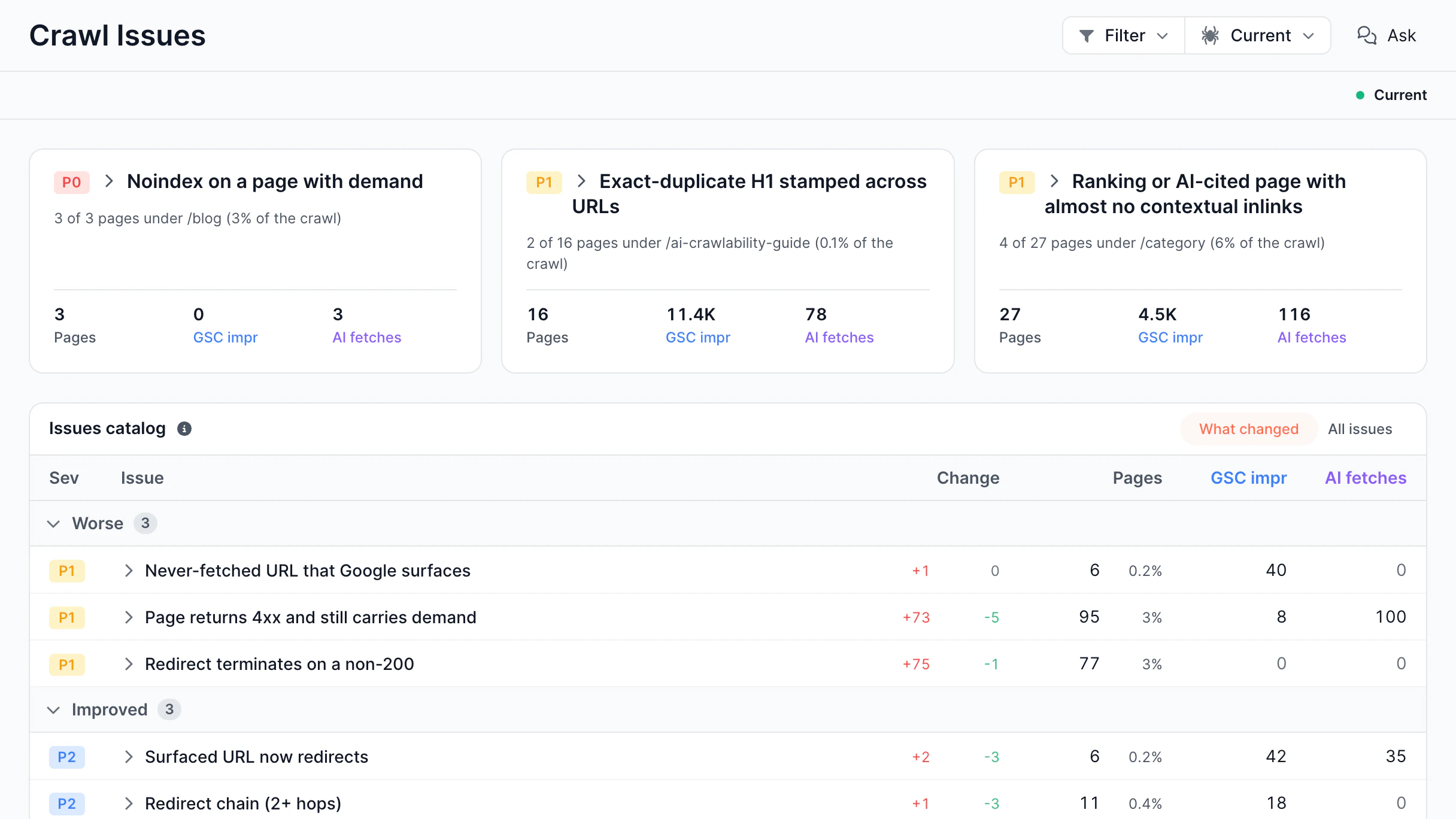Click 'Page returns 4xx and still carries demand' title
This screenshot has width=1456, height=819.
(x=311, y=617)
